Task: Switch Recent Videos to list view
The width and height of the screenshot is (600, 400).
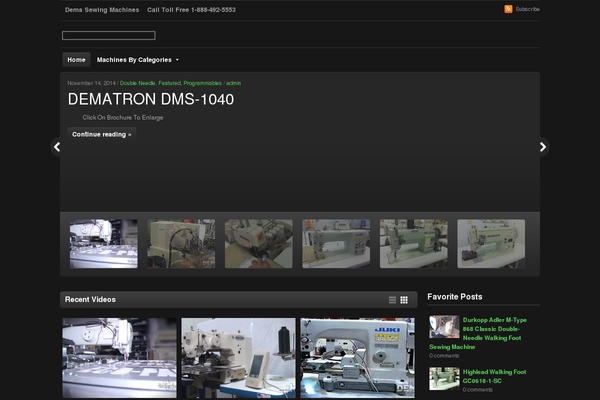Action: click(x=392, y=300)
